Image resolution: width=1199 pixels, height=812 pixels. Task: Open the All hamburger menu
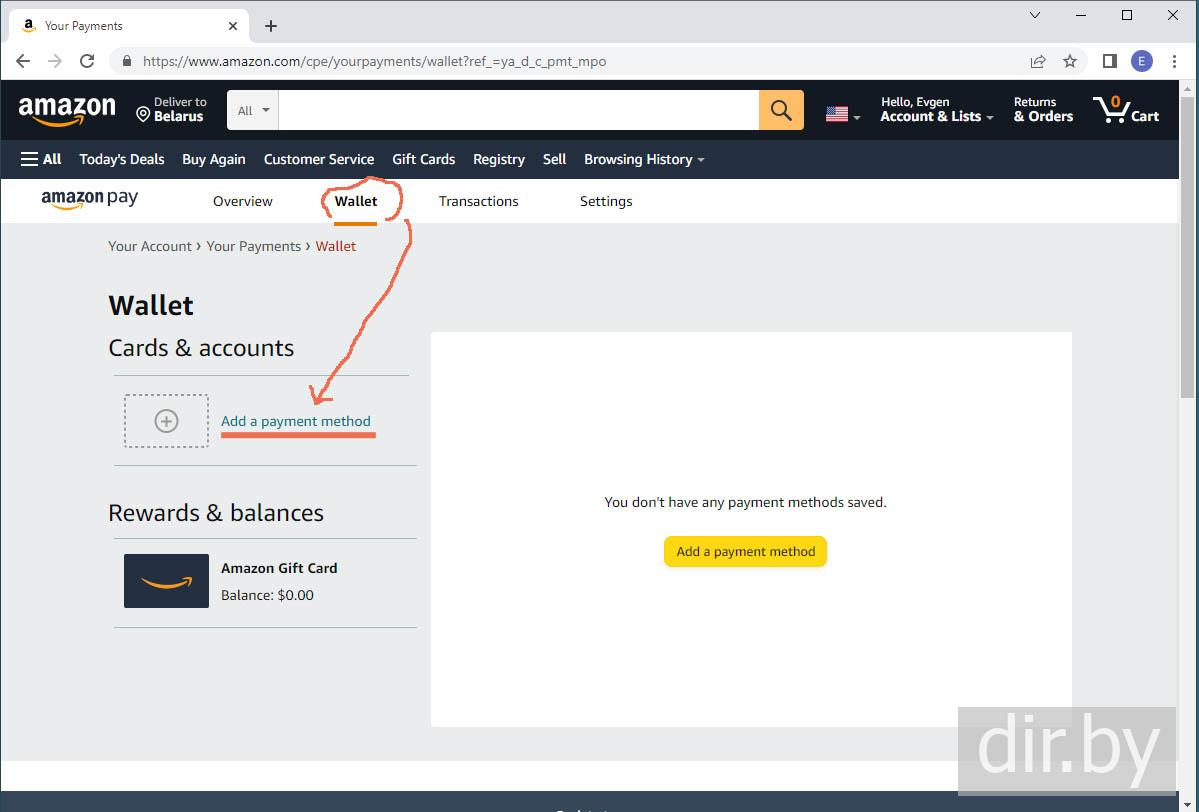41,159
